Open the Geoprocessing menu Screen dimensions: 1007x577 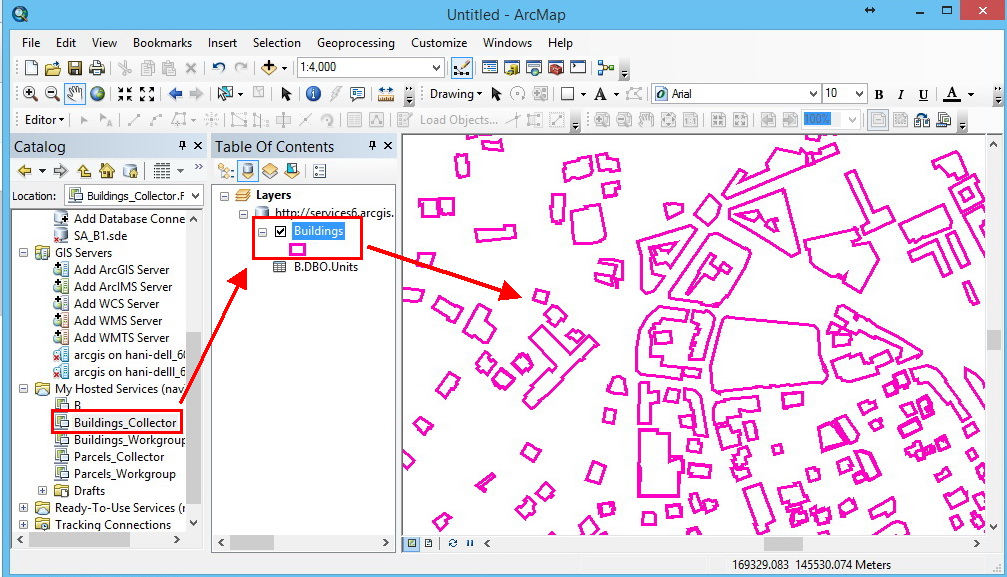tap(356, 42)
